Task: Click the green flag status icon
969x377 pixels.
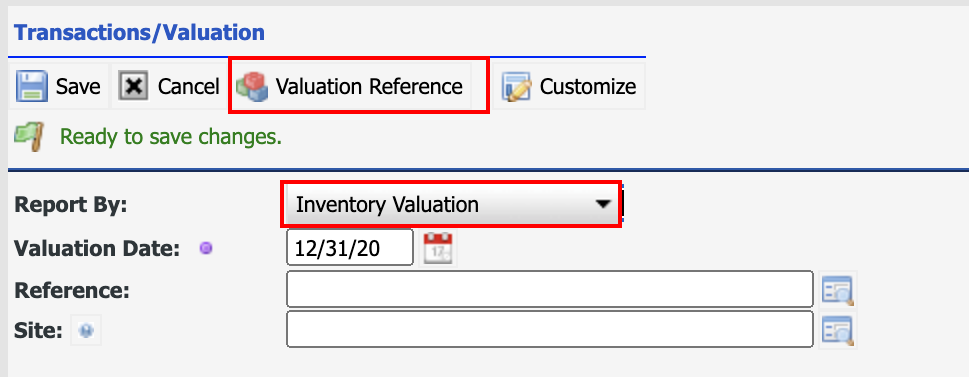Action: click(x=30, y=136)
